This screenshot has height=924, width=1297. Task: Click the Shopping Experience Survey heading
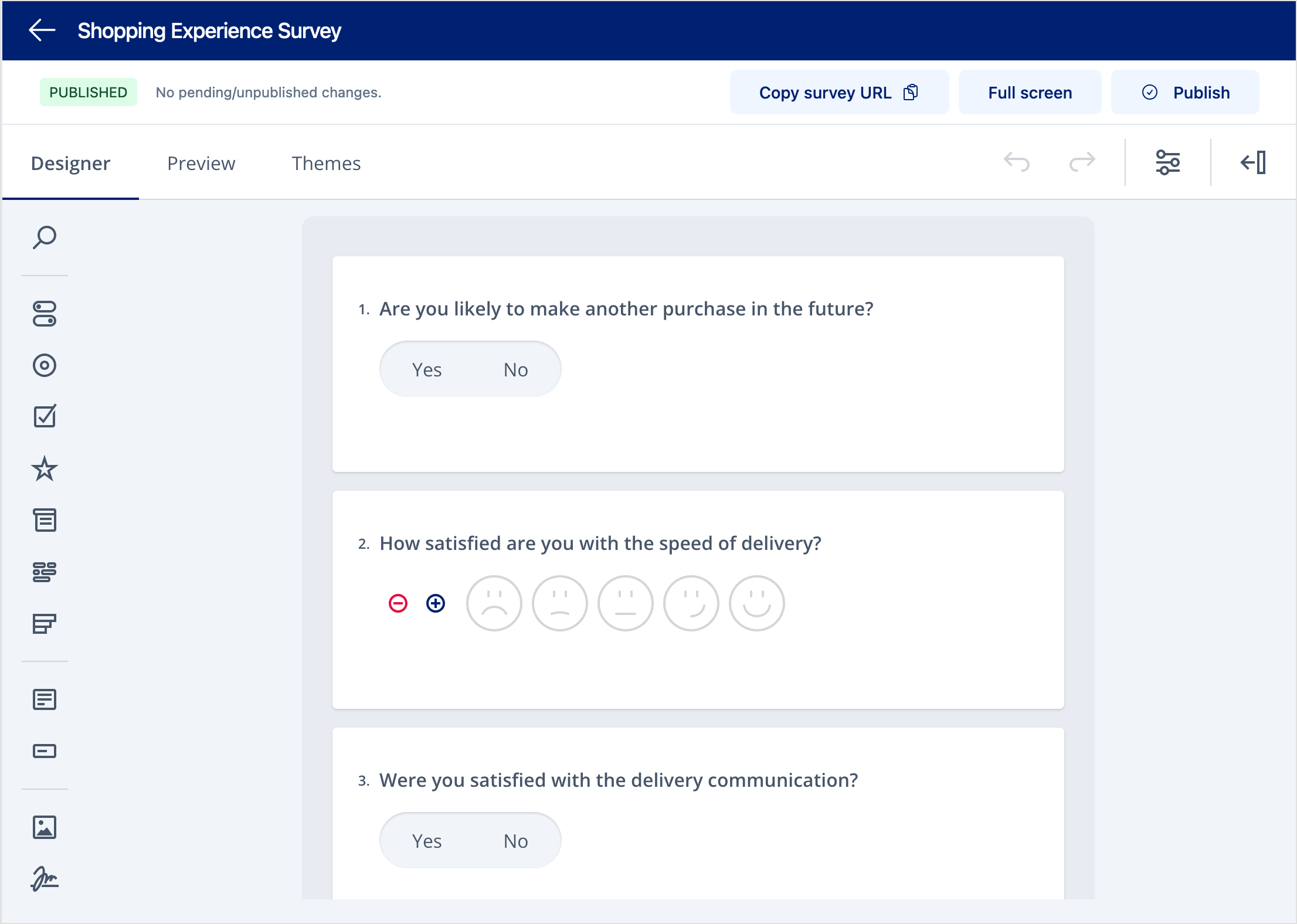[x=209, y=30]
